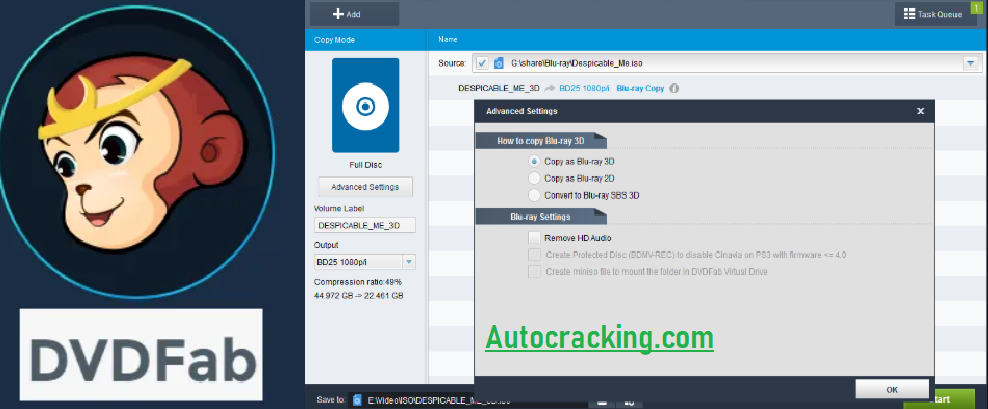Click the Save to ISO file icon
The image size is (988, 409).
pyautogui.click(x=357, y=400)
